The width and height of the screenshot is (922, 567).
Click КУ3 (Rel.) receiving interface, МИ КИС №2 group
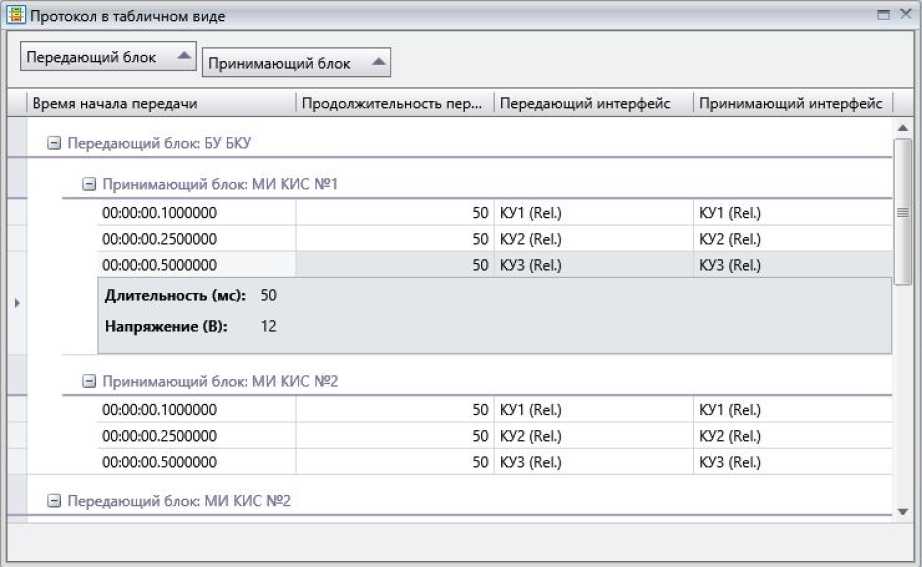(730, 462)
